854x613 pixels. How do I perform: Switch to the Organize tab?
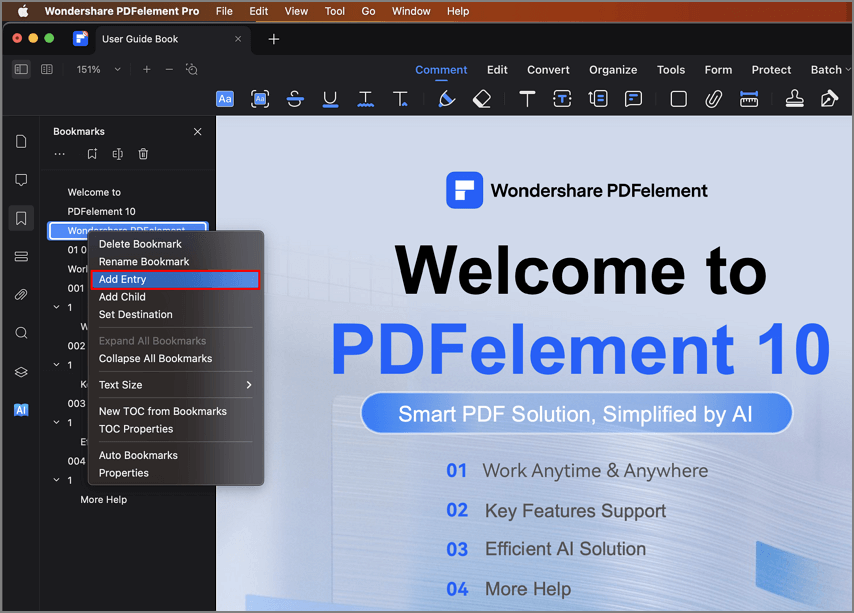[x=613, y=70]
